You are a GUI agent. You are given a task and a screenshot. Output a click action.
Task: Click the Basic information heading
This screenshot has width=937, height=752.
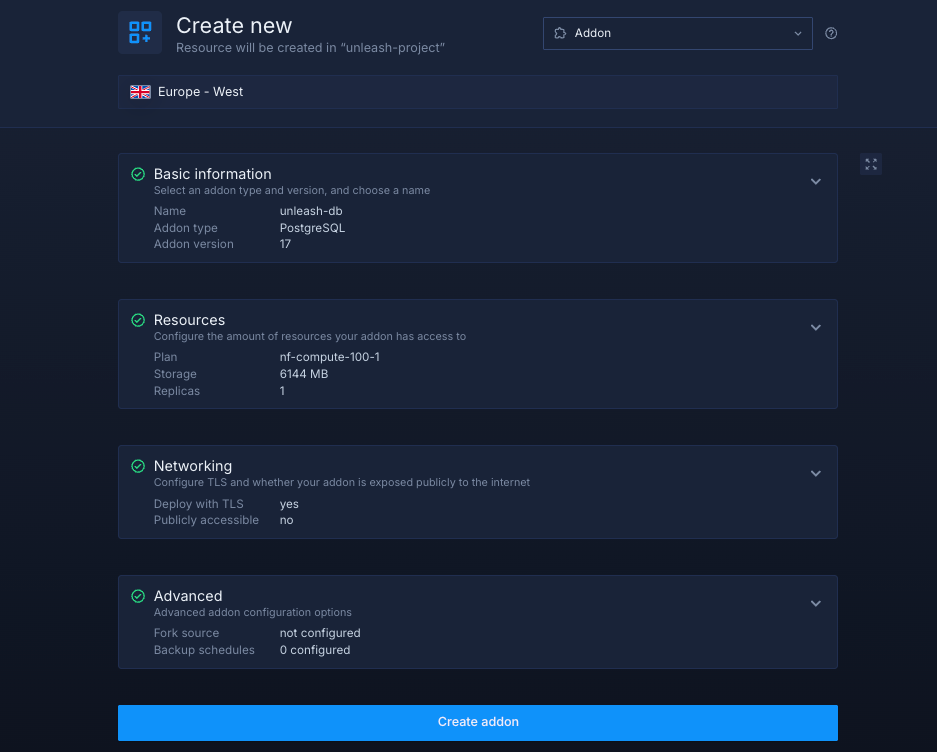212,174
